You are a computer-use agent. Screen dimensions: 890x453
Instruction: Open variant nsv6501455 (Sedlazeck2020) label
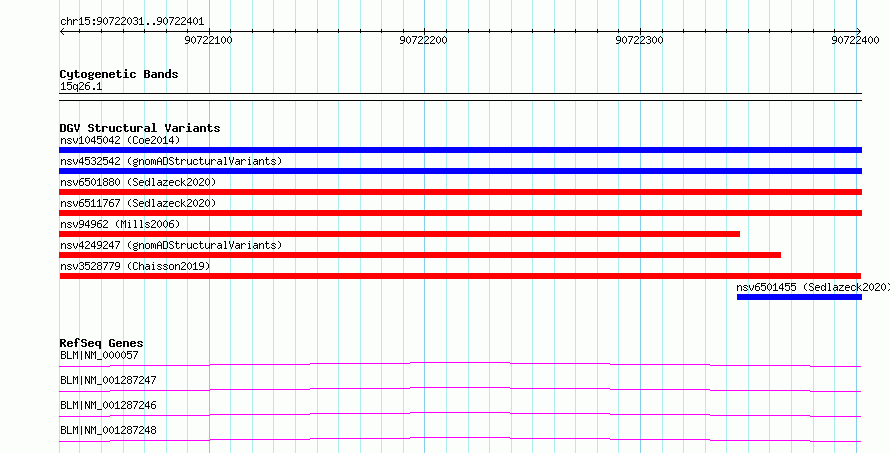(x=813, y=287)
